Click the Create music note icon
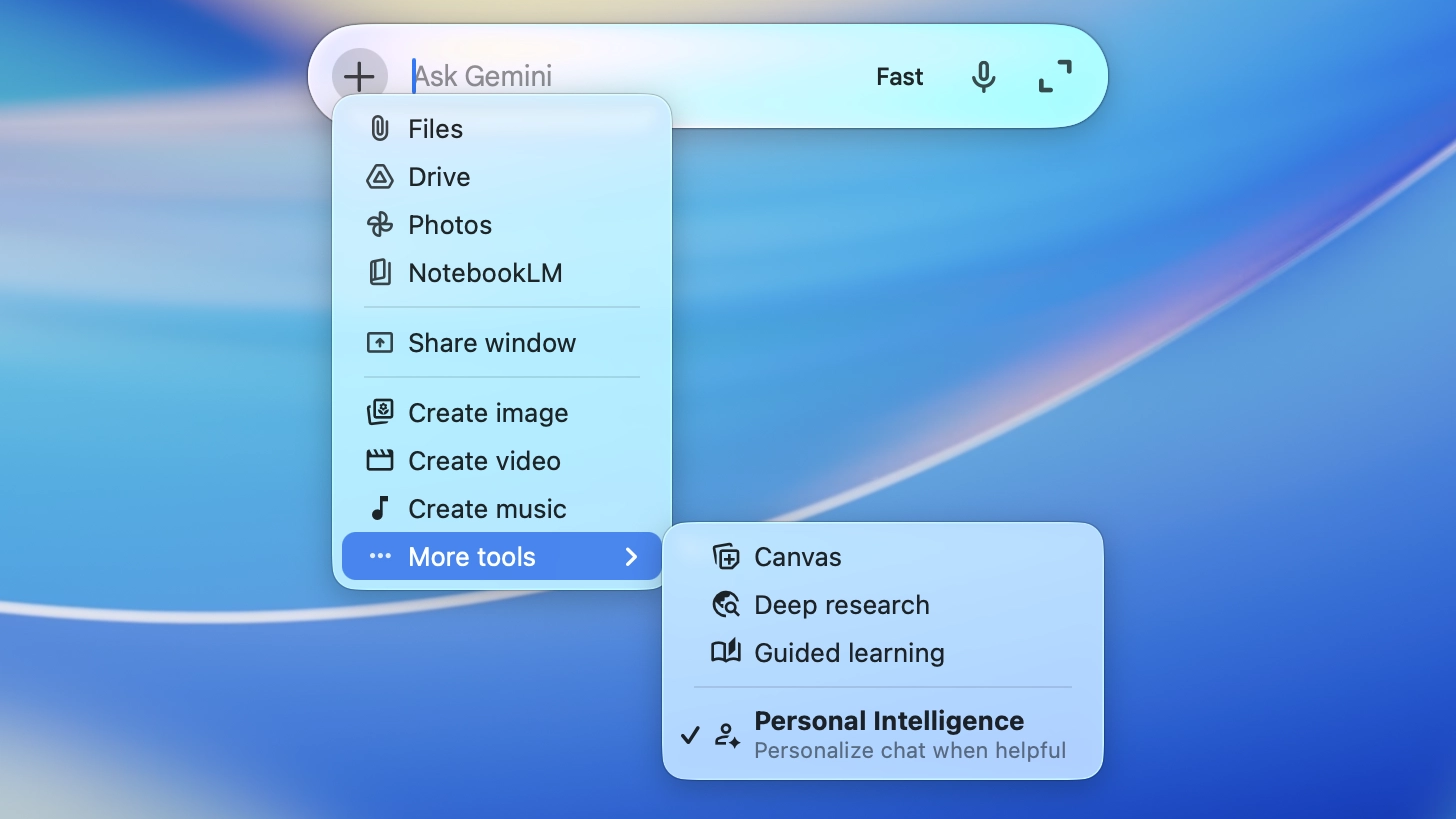 point(380,509)
